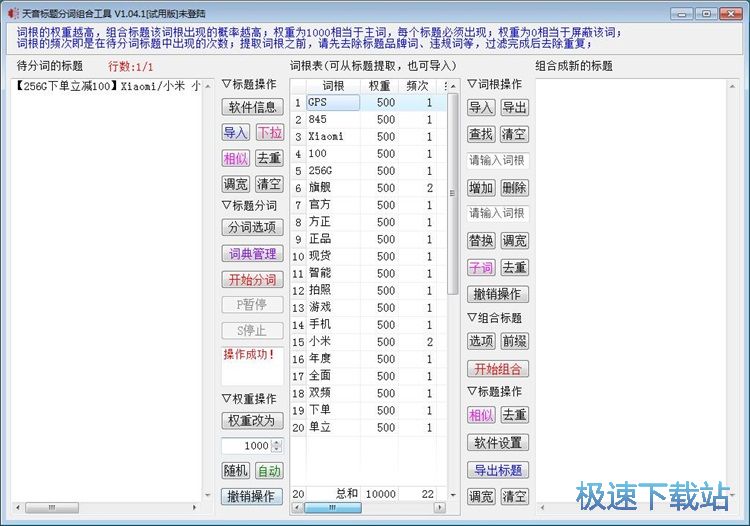The width and height of the screenshot is (750, 526).
Task: Click the 增加 add root button
Action: click(481, 188)
